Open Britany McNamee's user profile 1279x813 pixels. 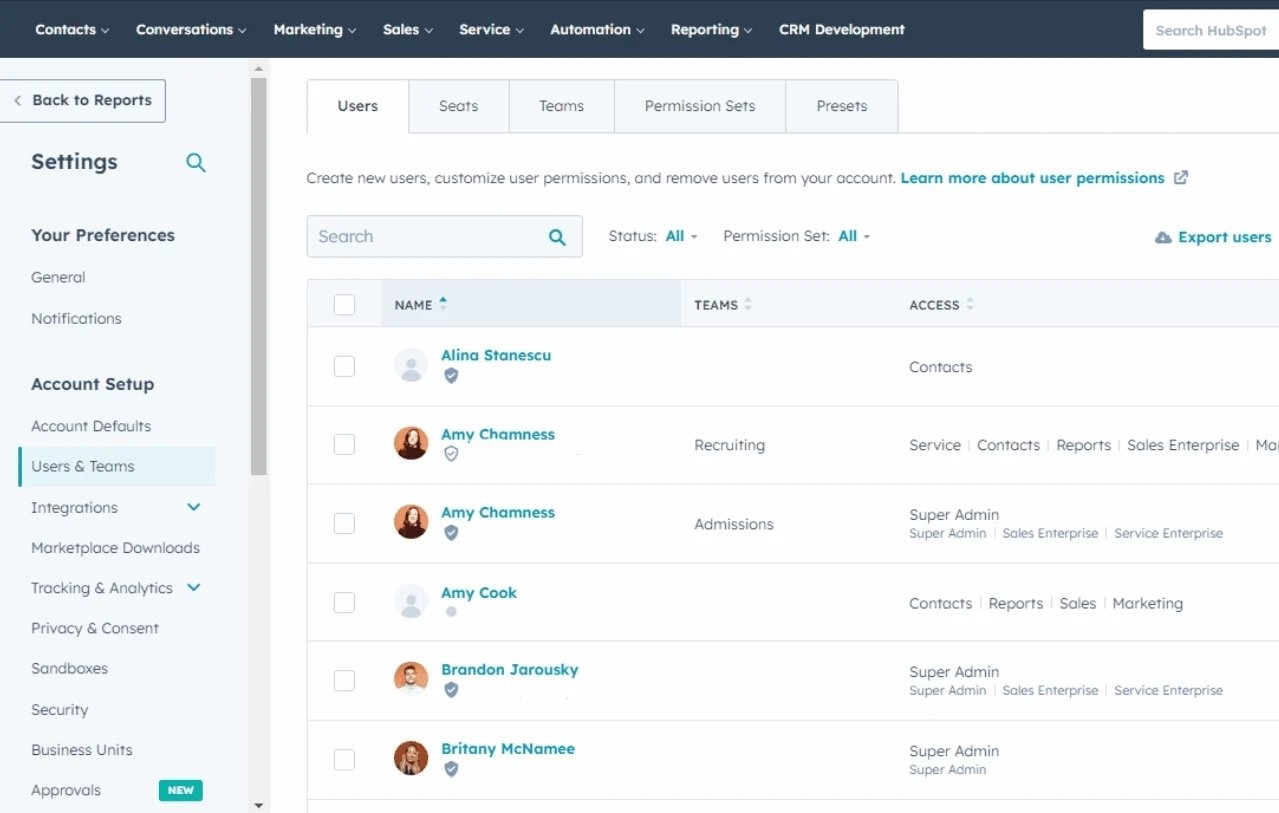coord(508,748)
